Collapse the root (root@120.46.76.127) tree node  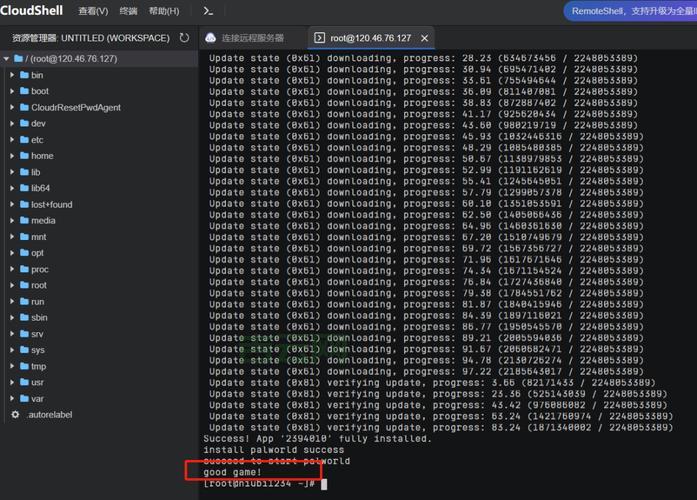[x=6, y=59]
